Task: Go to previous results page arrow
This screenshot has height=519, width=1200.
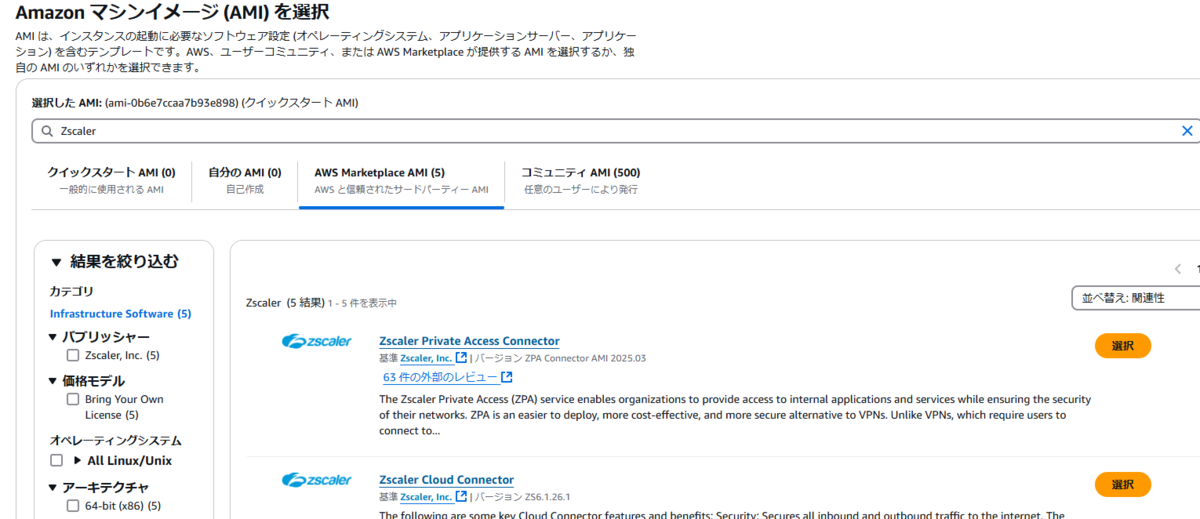Action: pos(1178,269)
